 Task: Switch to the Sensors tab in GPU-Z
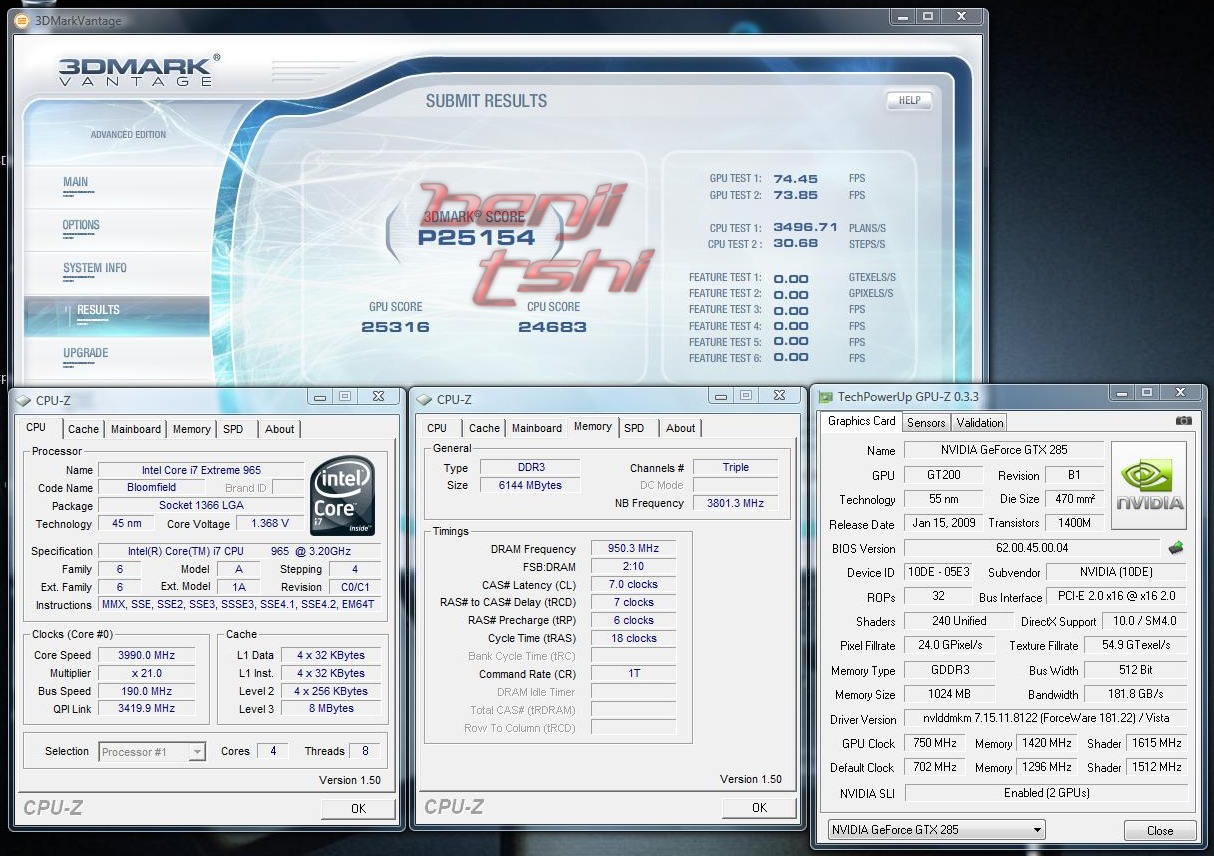pos(926,423)
